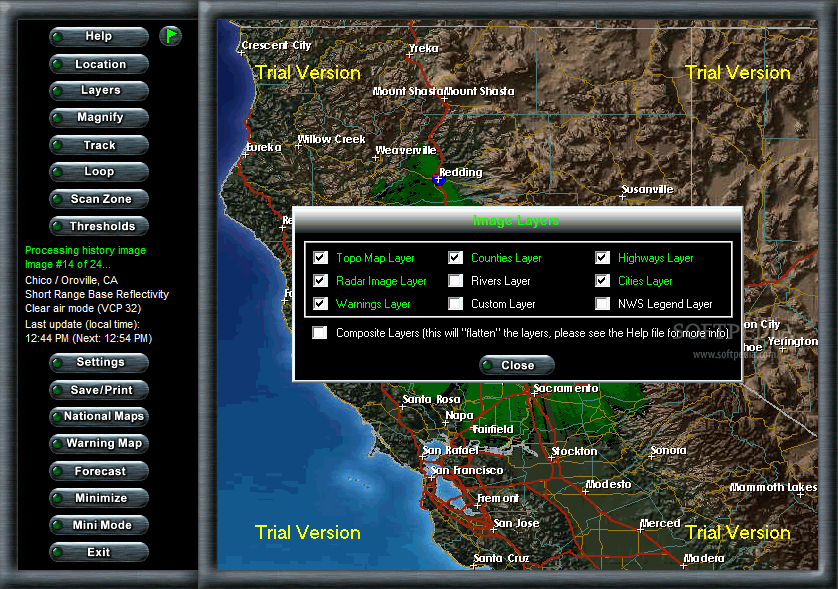Enable the Composite Layers checkbox
838x589 pixels.
click(320, 332)
